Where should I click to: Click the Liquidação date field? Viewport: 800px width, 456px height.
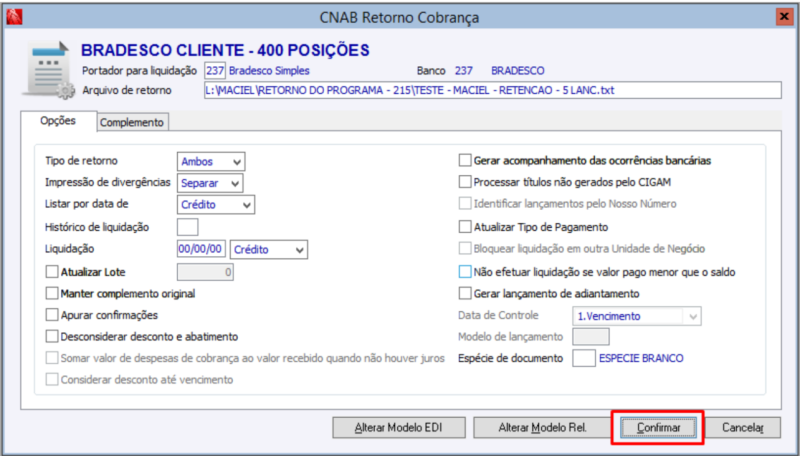(201, 249)
